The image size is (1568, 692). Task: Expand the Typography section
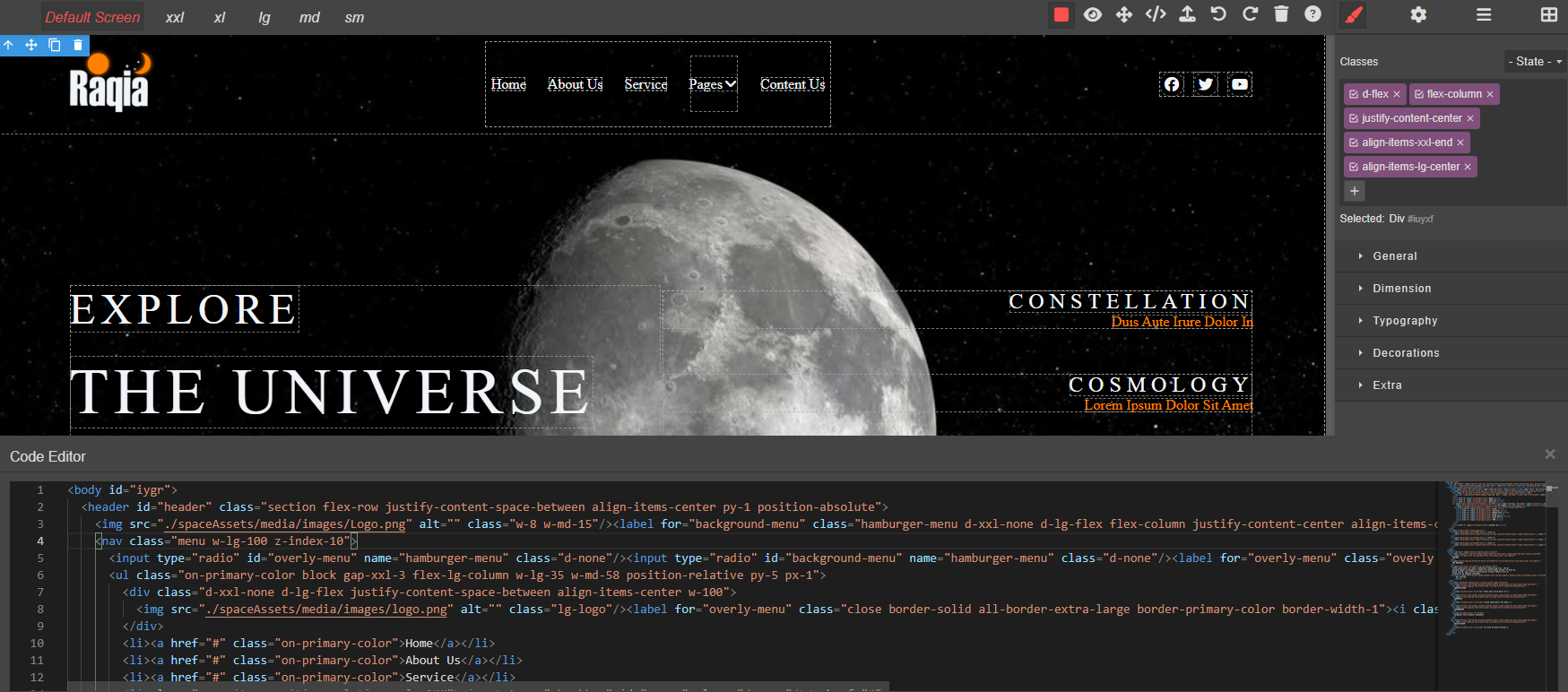(x=1405, y=321)
